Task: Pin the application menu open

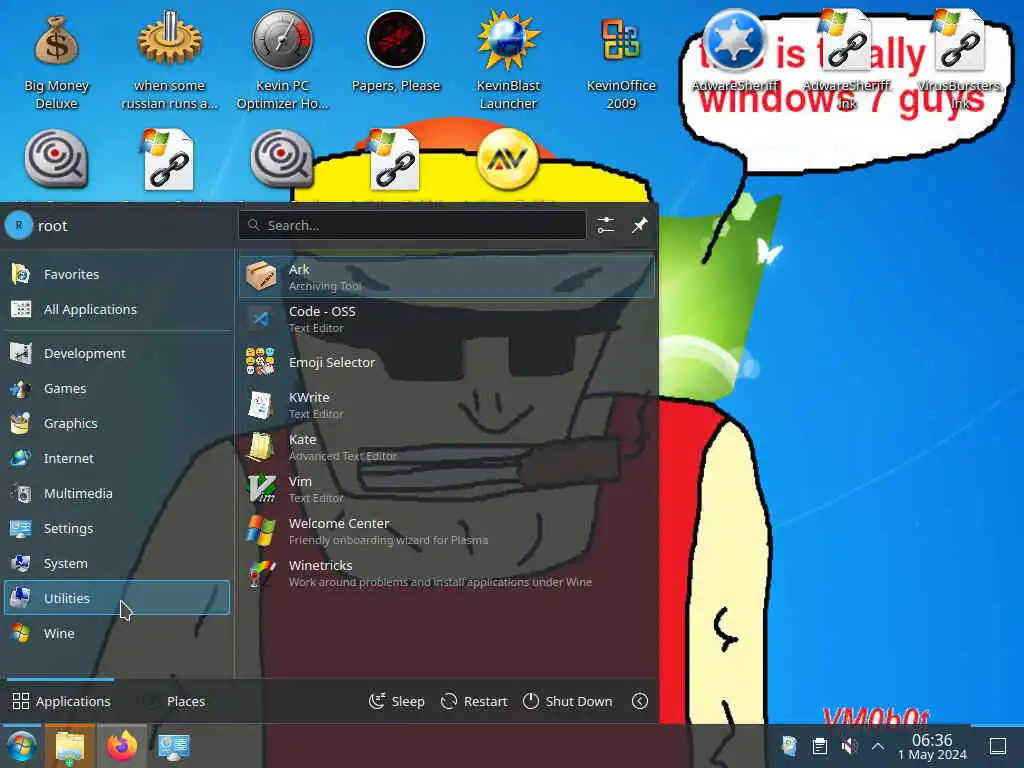Action: 639,225
